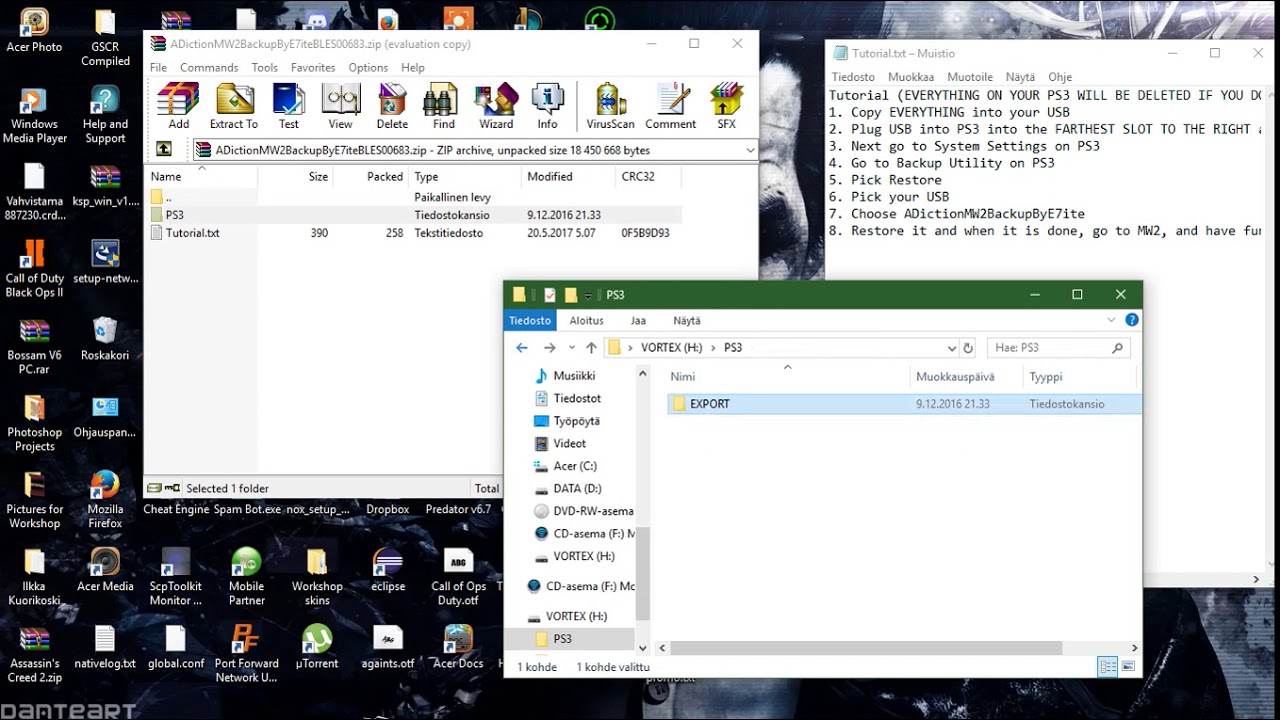Image resolution: width=1280 pixels, height=720 pixels.
Task: Open Explorer recent locations dropdown arrow
Action: (572, 348)
